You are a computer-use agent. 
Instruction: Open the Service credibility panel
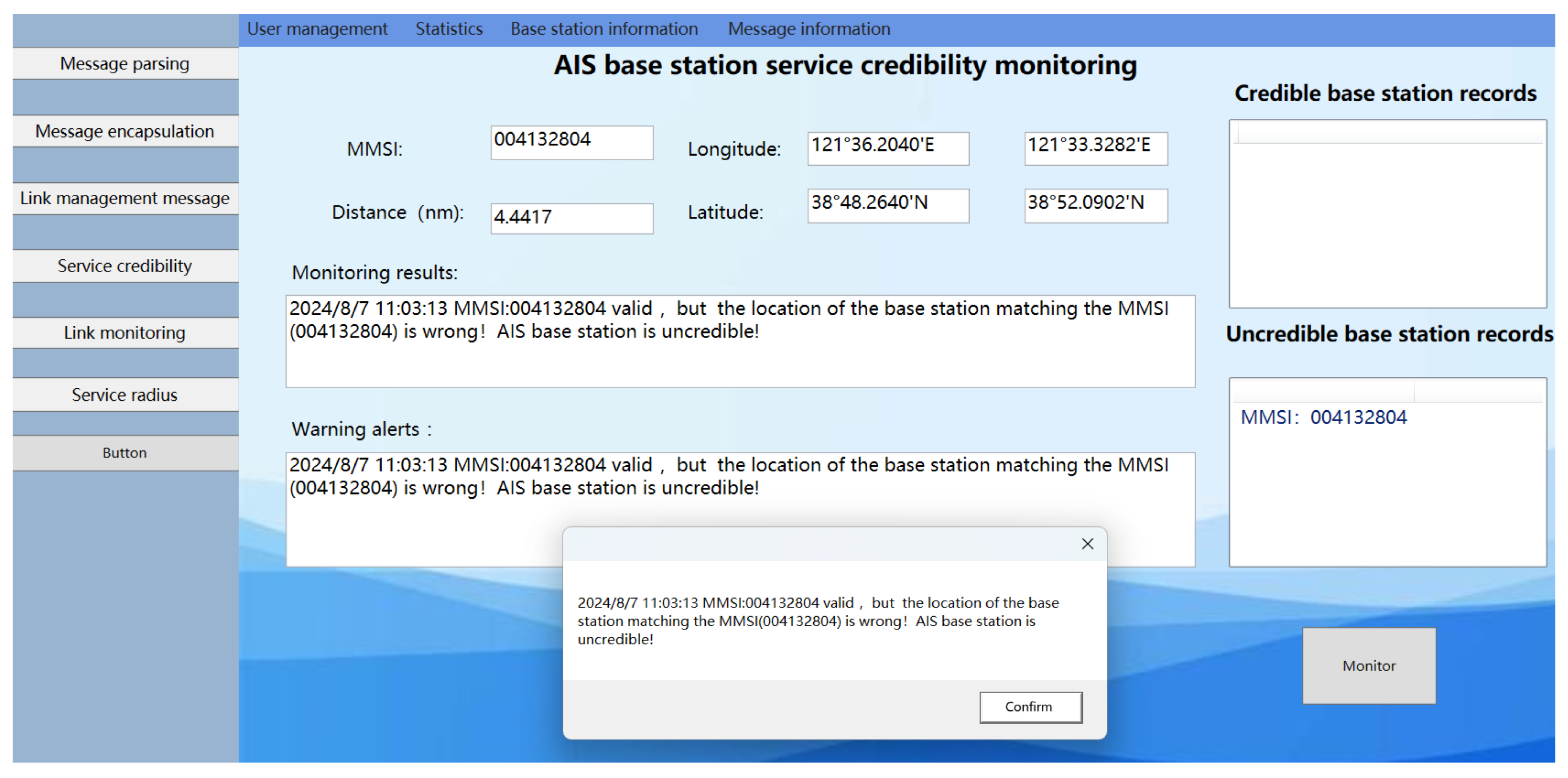124,266
